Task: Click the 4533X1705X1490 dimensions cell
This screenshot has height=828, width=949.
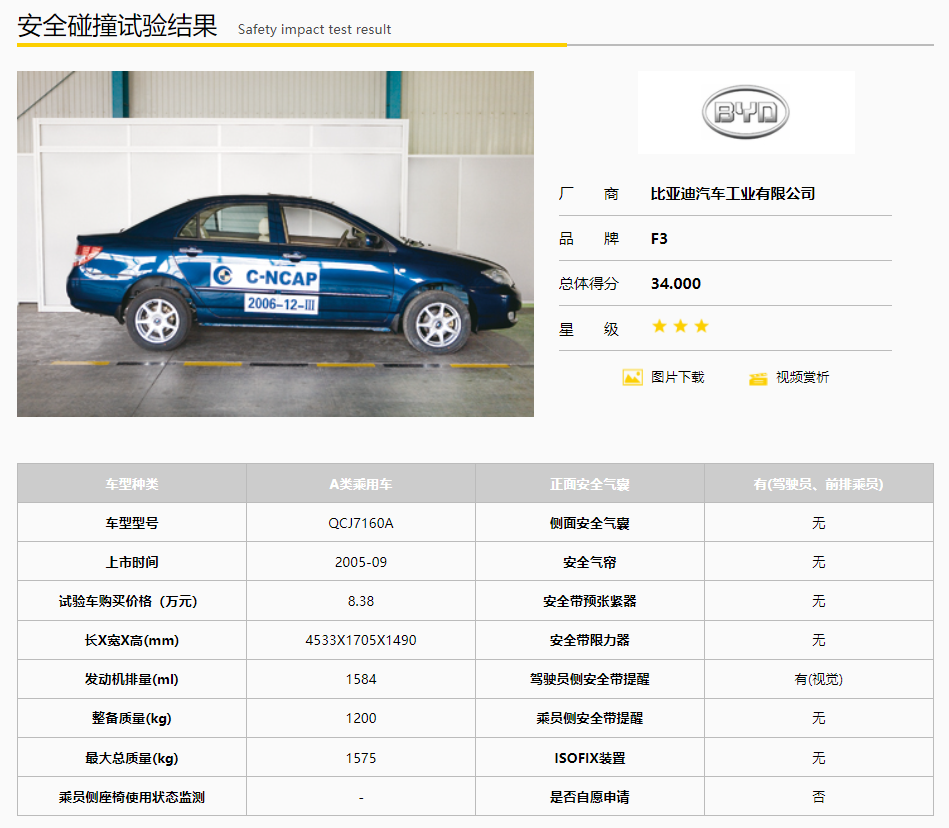Action: 361,640
